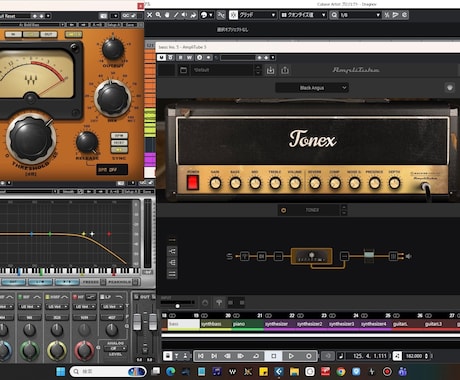The width and height of the screenshot is (460, 380).
Task: Click the BPM OFF button on compressor
Action: pyautogui.click(x=112, y=170)
